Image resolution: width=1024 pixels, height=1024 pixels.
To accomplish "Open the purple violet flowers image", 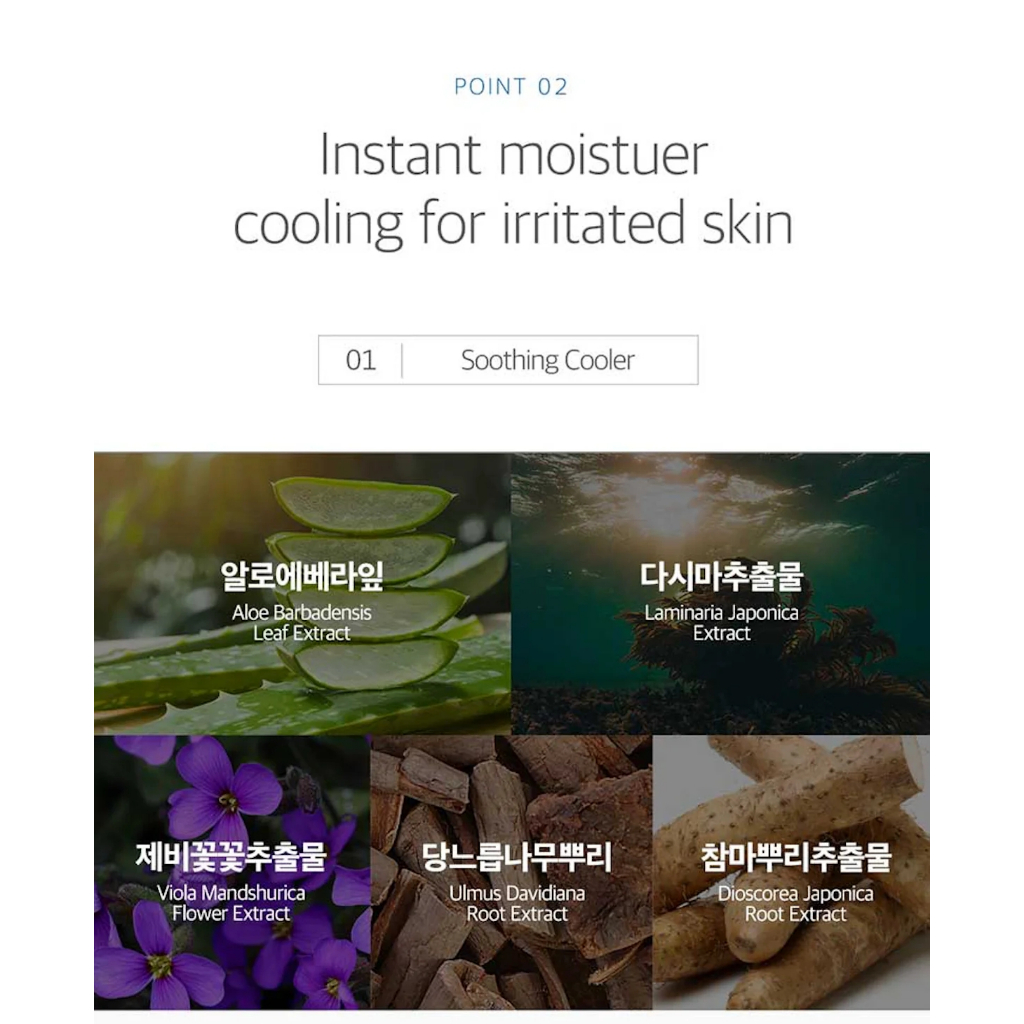I will [x=232, y=872].
